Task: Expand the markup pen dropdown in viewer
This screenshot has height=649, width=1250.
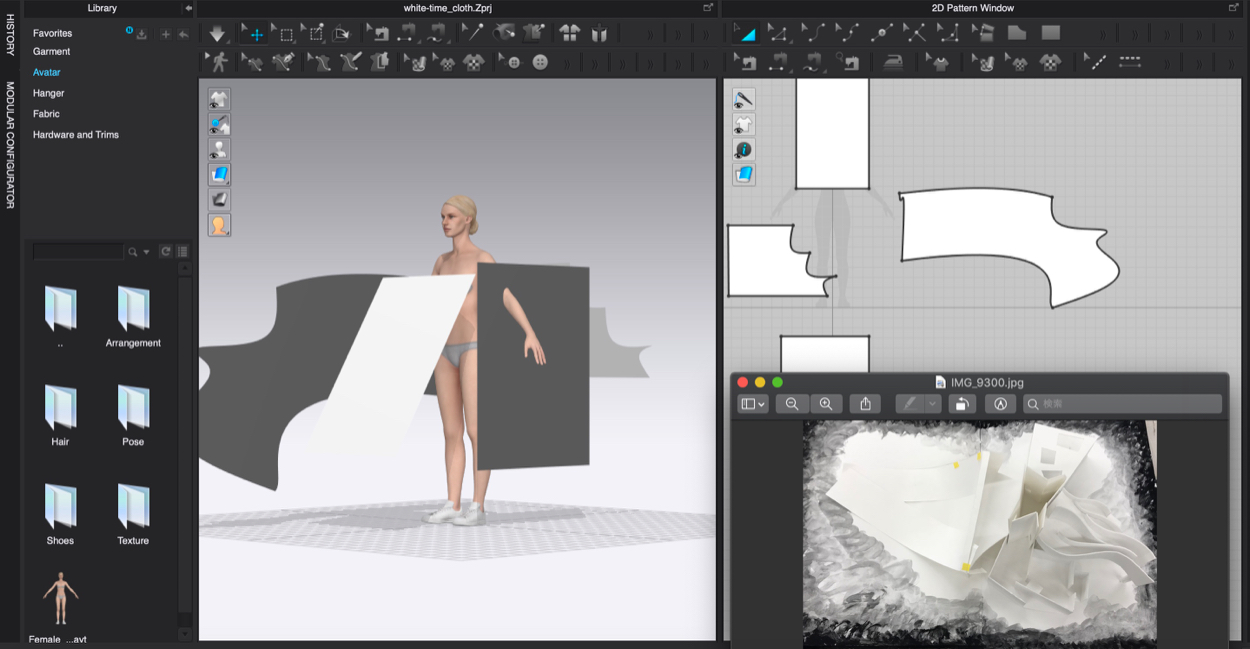Action: pyautogui.click(x=933, y=404)
